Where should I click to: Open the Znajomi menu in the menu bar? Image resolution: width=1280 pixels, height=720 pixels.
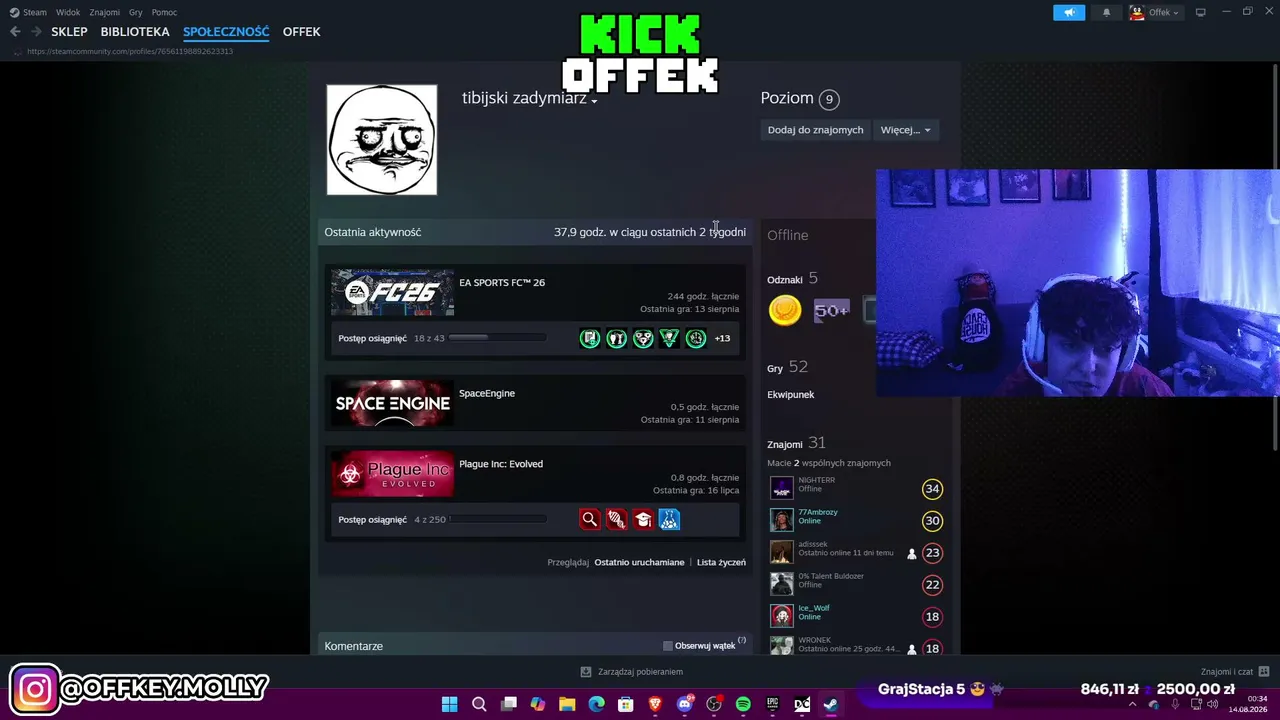pos(105,13)
